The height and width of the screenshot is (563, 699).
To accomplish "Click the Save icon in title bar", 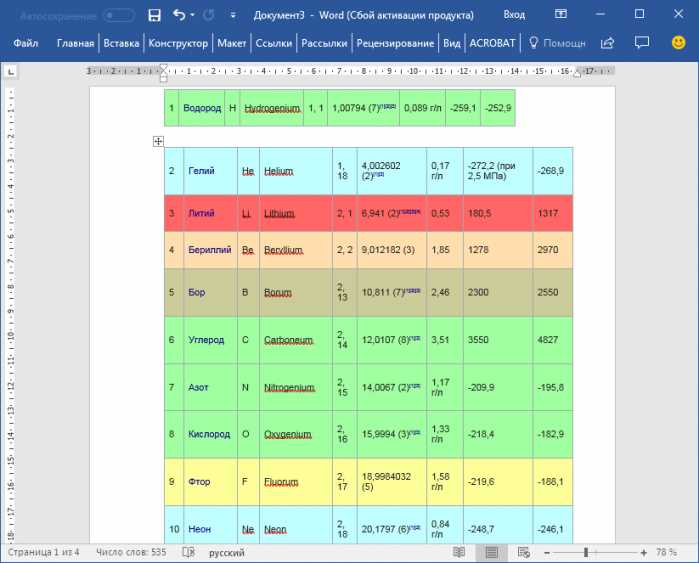I will (x=154, y=16).
